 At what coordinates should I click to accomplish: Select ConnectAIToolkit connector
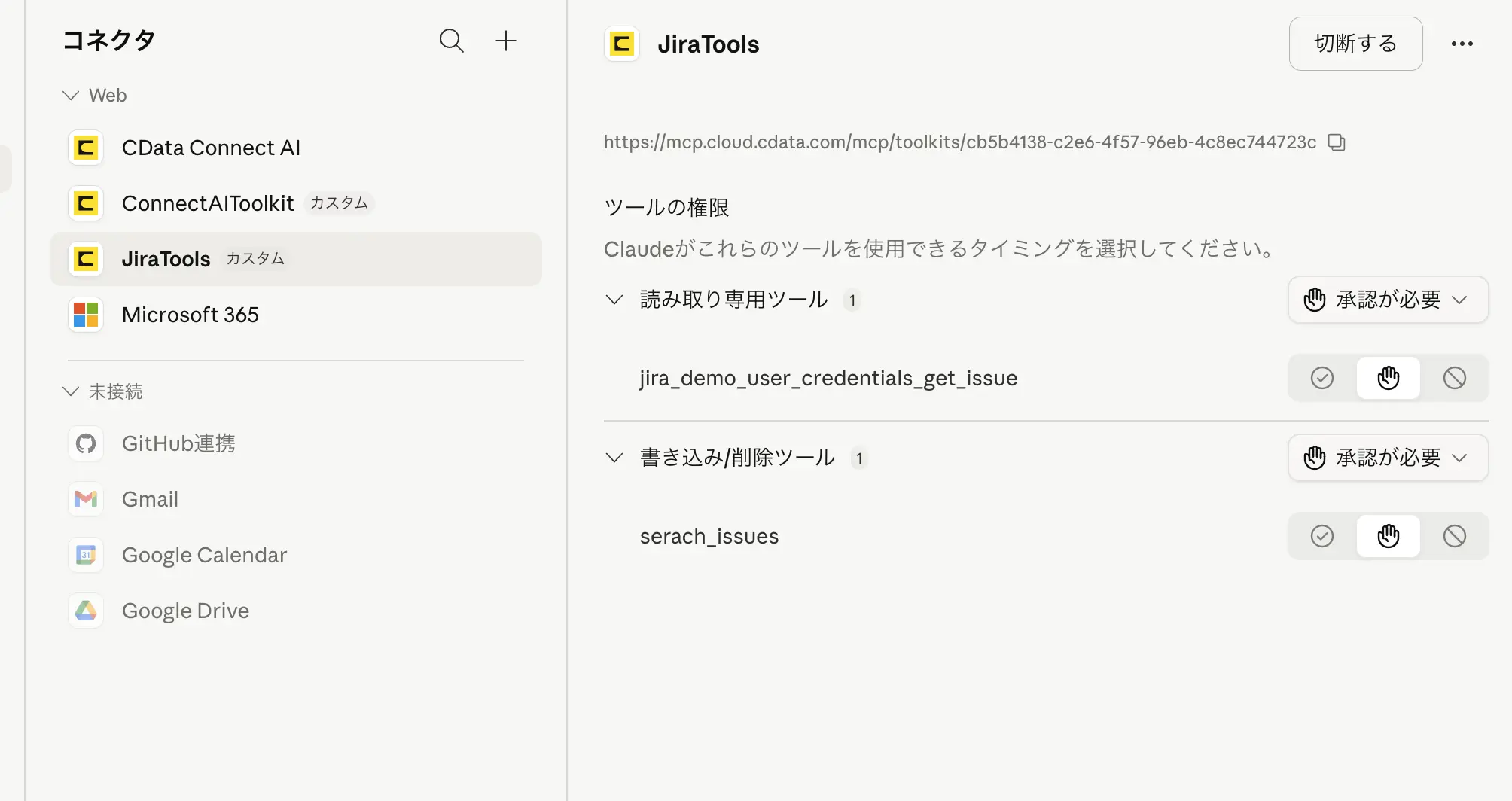point(296,203)
